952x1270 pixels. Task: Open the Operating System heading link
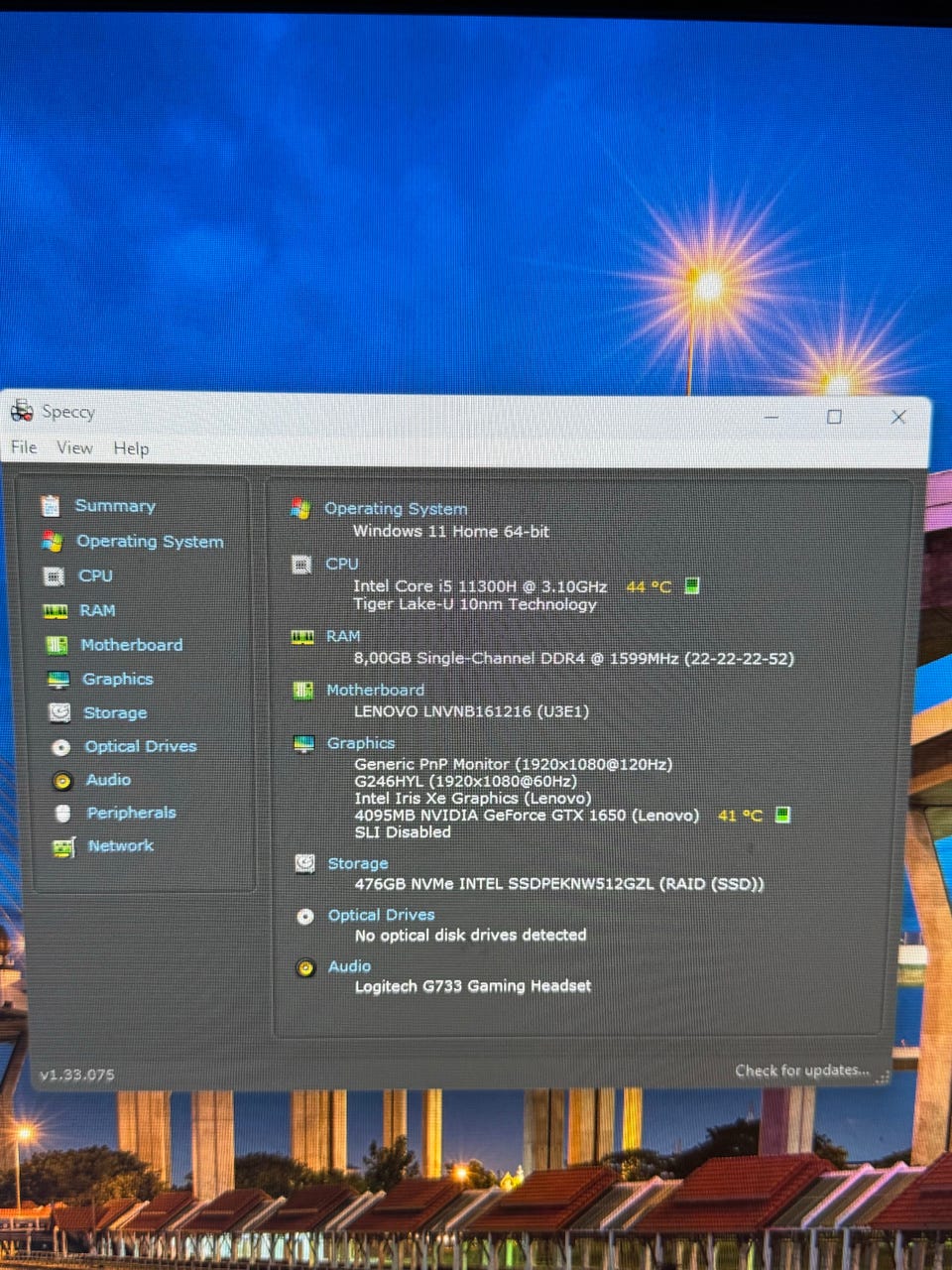(396, 509)
